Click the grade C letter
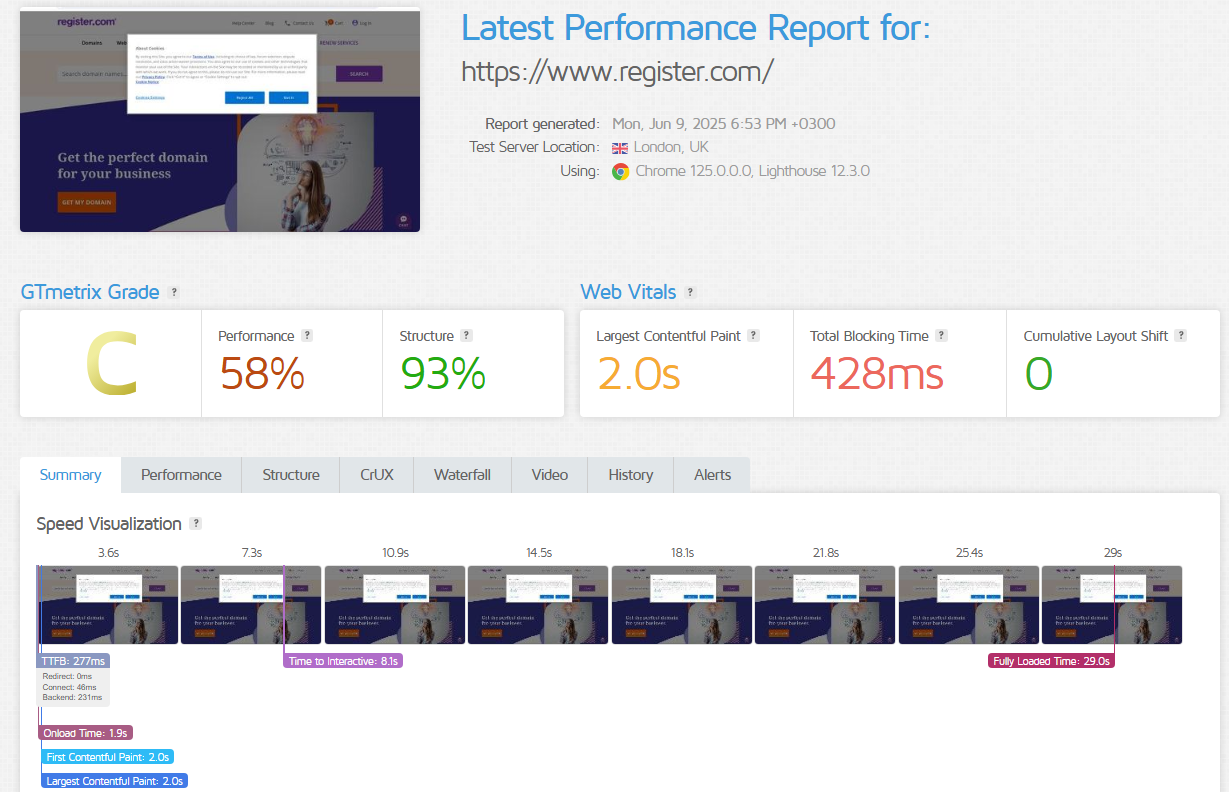 pos(110,363)
